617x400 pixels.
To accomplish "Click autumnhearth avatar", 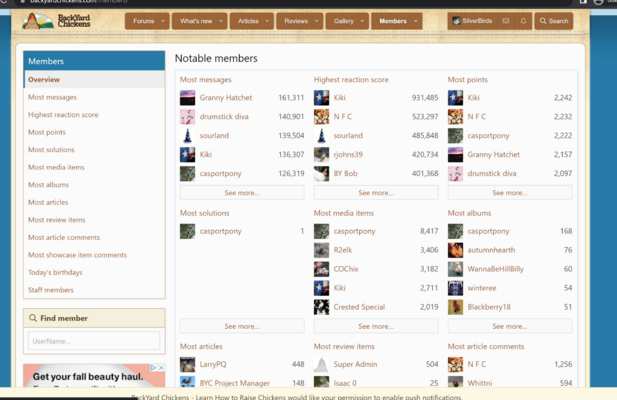I will coord(455,250).
